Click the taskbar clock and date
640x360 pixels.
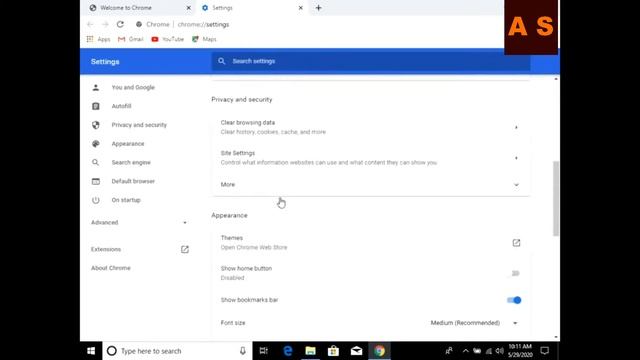520,351
